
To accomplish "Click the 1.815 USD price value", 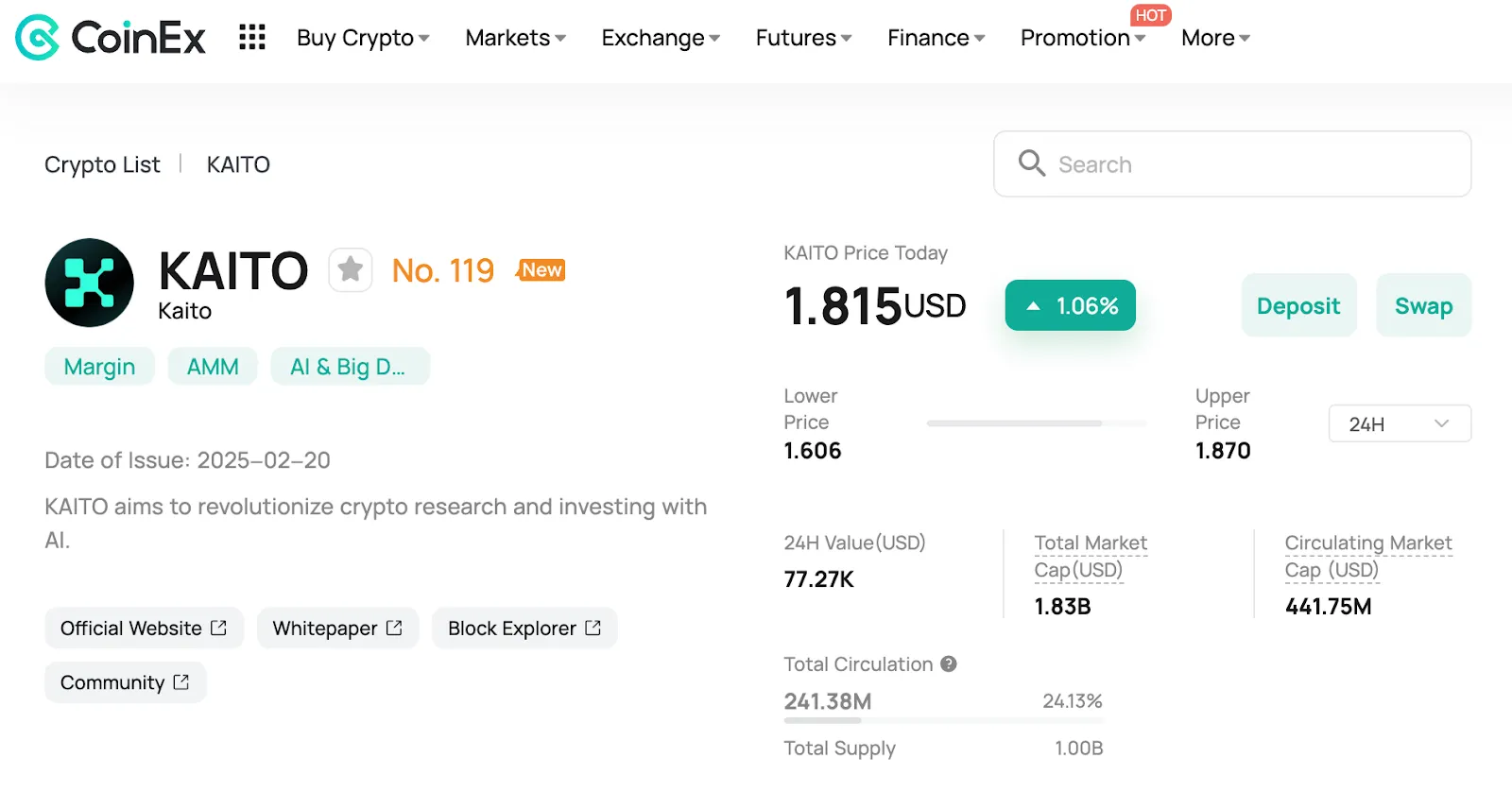I will pyautogui.click(x=874, y=306).
